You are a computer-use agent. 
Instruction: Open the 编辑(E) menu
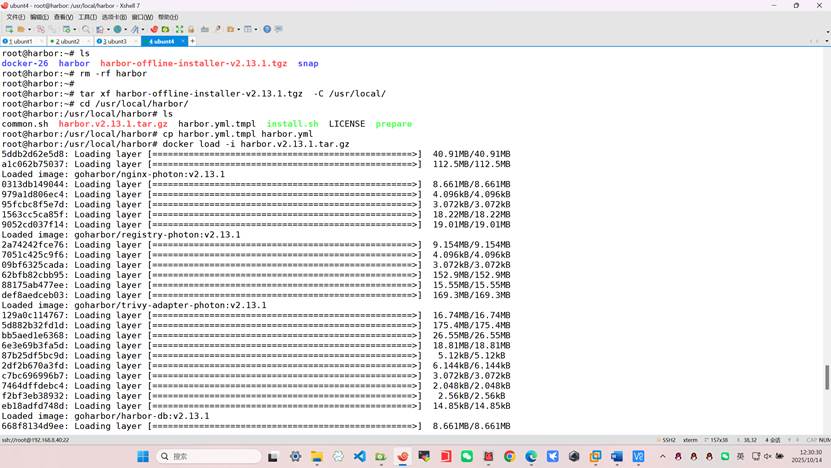pyautogui.click(x=39, y=17)
